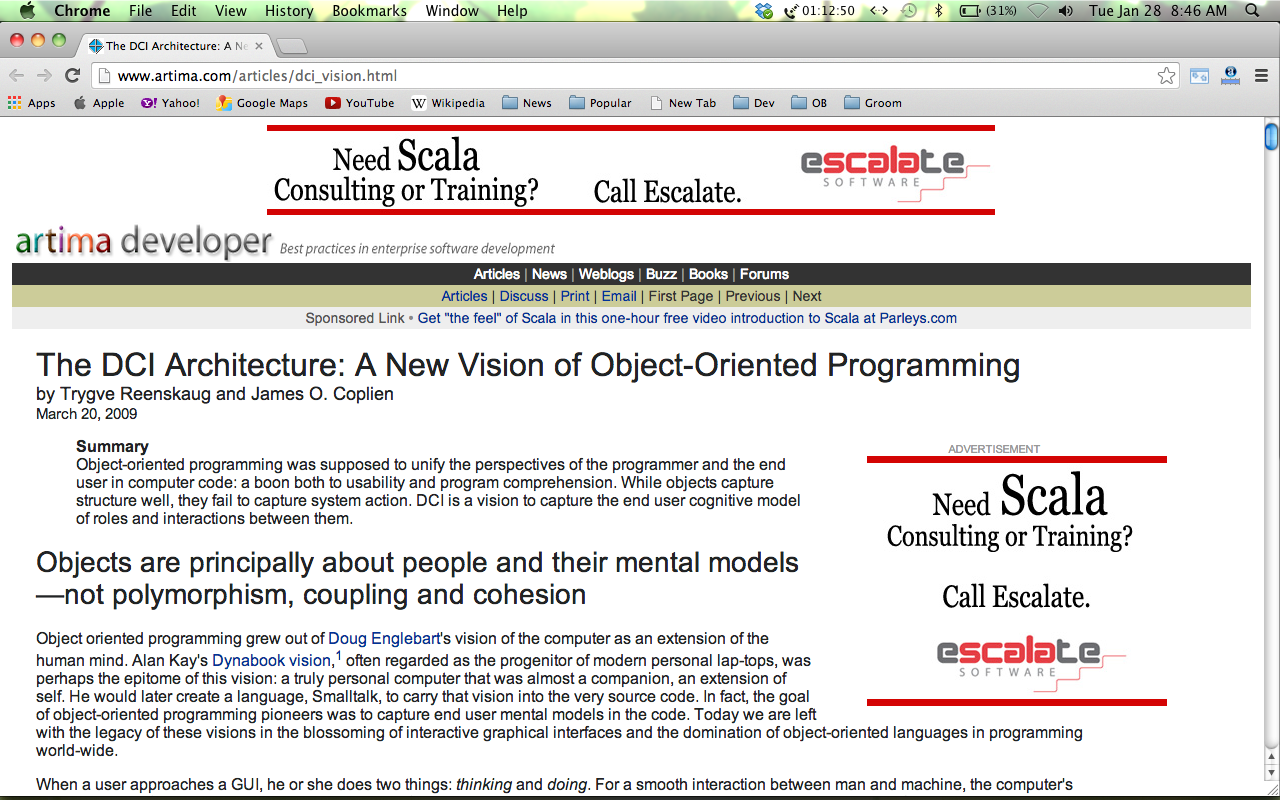The height and width of the screenshot is (800, 1280).
Task: Click the volume speaker icon in menu bar
Action: coord(1066,11)
